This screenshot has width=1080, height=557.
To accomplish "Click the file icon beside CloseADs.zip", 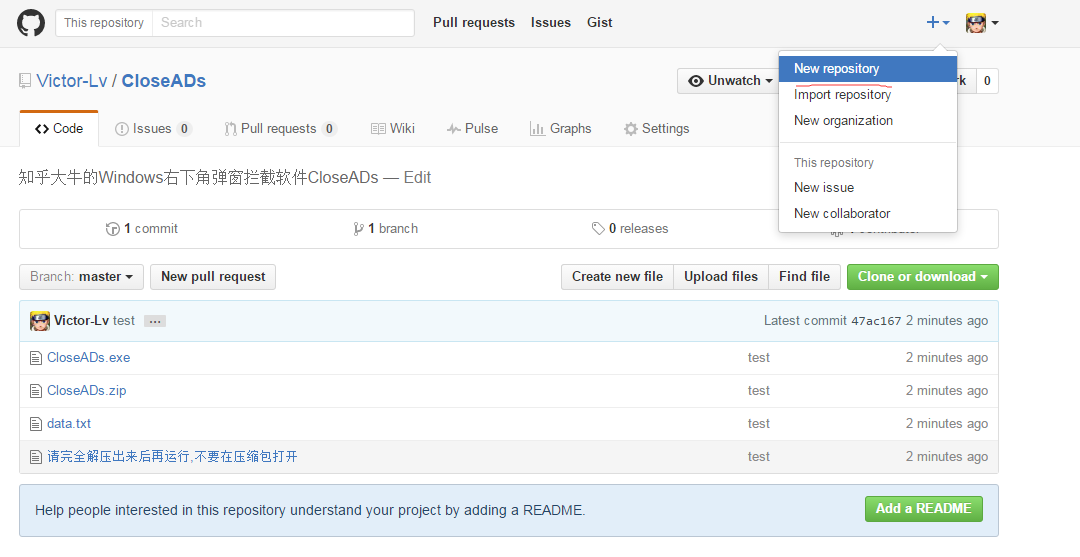I will pyautogui.click(x=36, y=391).
